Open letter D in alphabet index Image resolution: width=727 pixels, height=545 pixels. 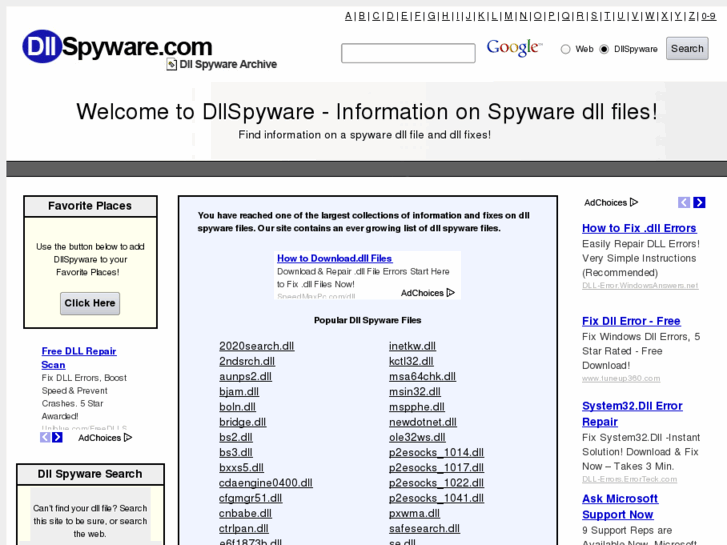coord(390,16)
